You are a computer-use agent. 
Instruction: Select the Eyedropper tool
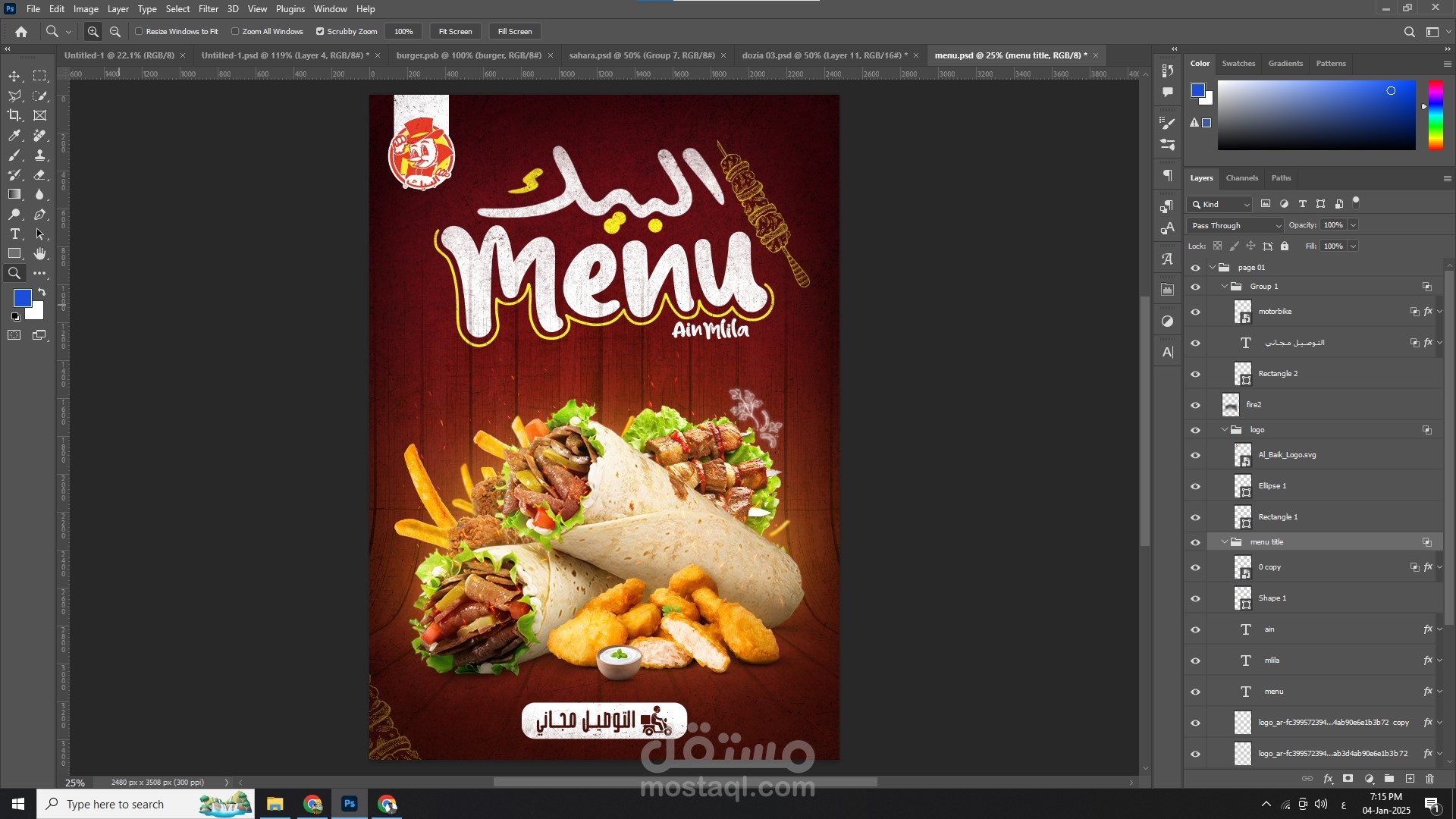(14, 135)
